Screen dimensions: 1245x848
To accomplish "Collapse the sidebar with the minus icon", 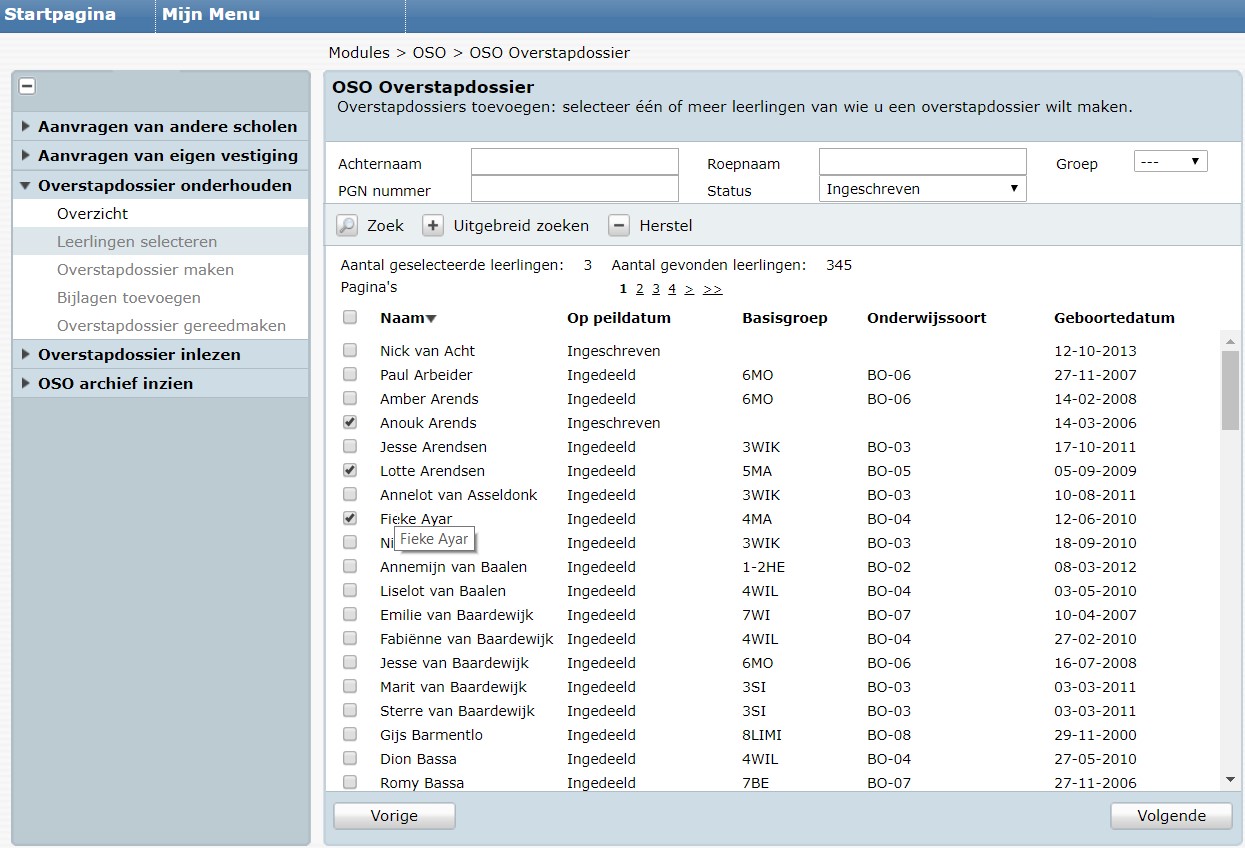I will click(x=28, y=87).
